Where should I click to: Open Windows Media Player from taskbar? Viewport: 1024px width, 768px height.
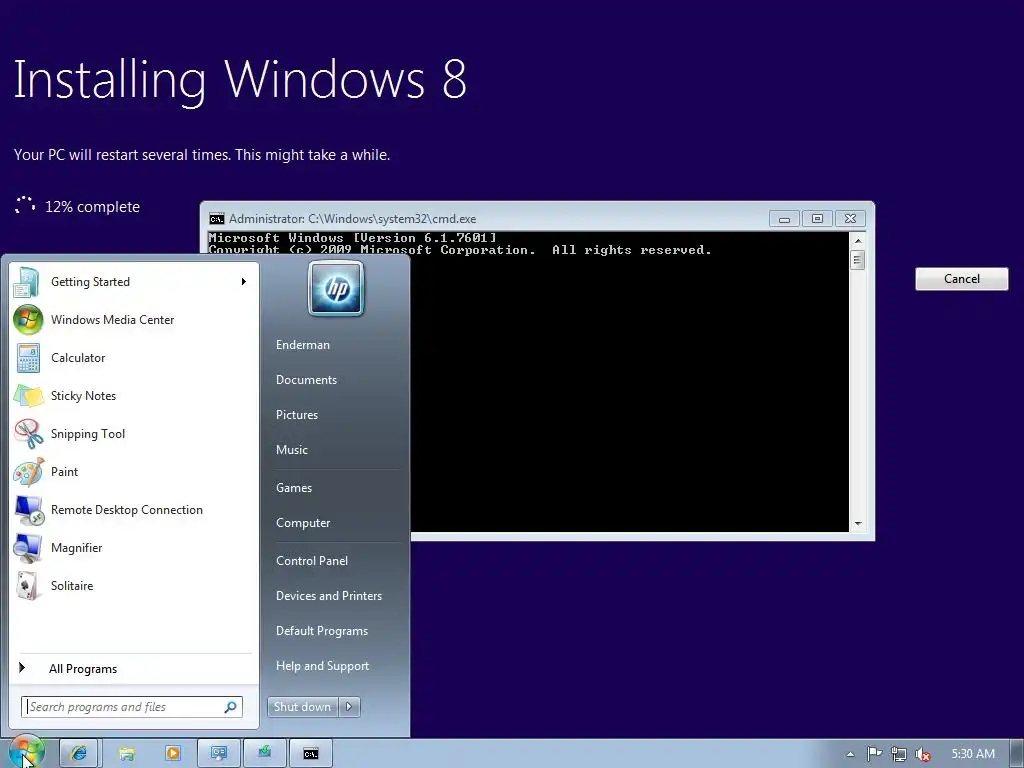coord(173,754)
